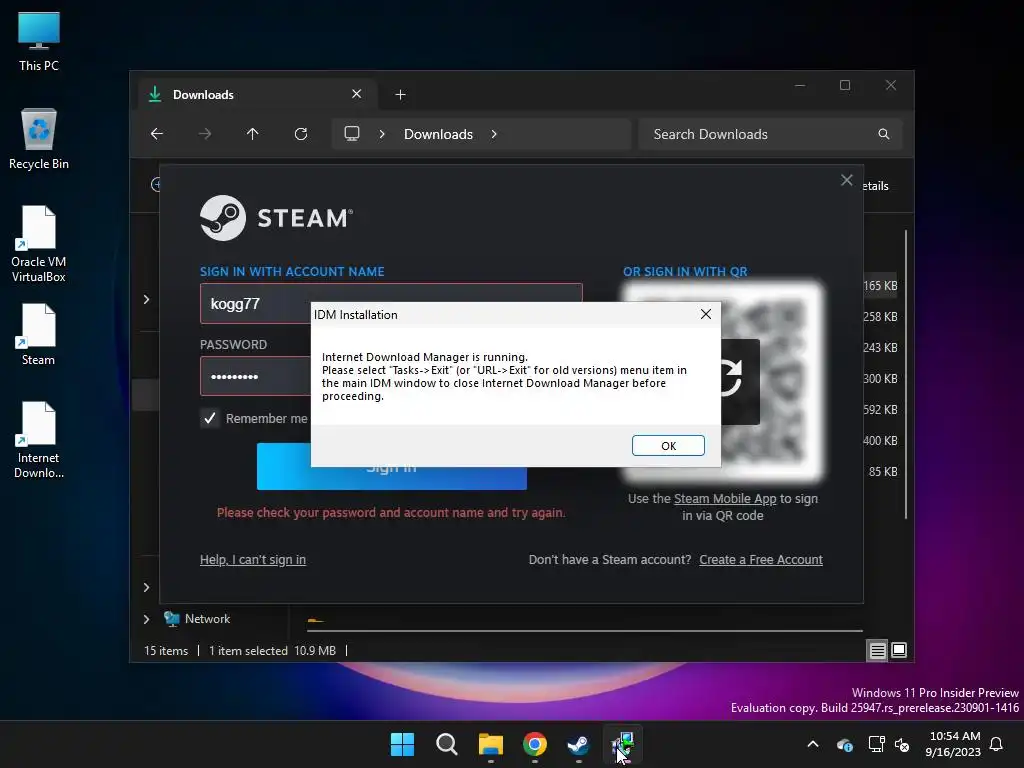Screen dimensions: 1024x768
Task: Select the Oracle VM VirtualBox desktop shortcut
Action: [39, 244]
